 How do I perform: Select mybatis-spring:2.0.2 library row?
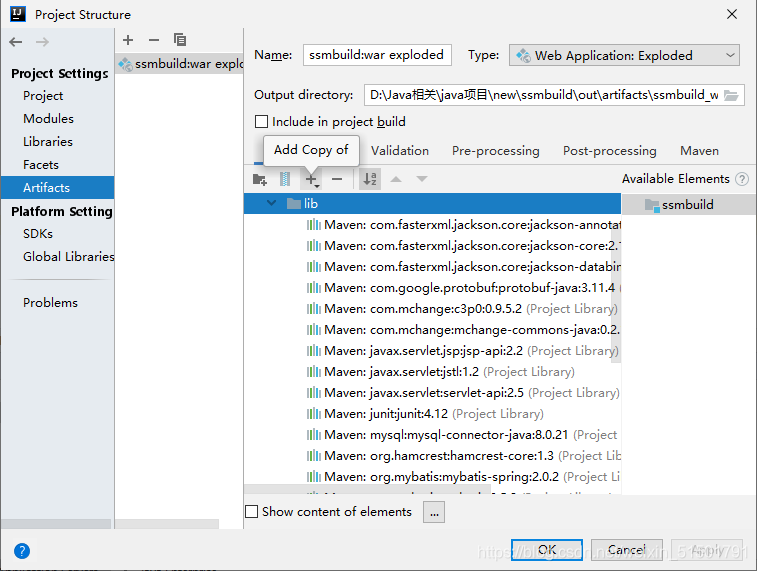(432, 477)
